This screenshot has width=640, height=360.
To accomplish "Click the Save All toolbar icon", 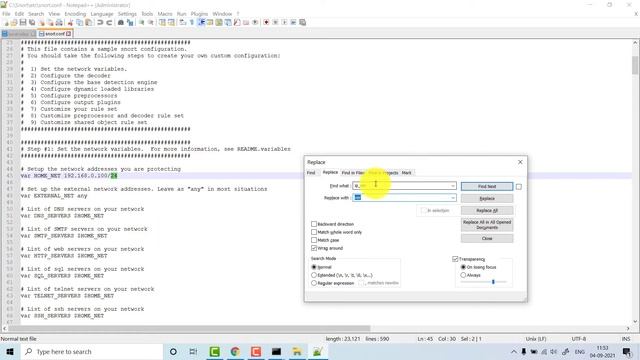I will click(32, 22).
